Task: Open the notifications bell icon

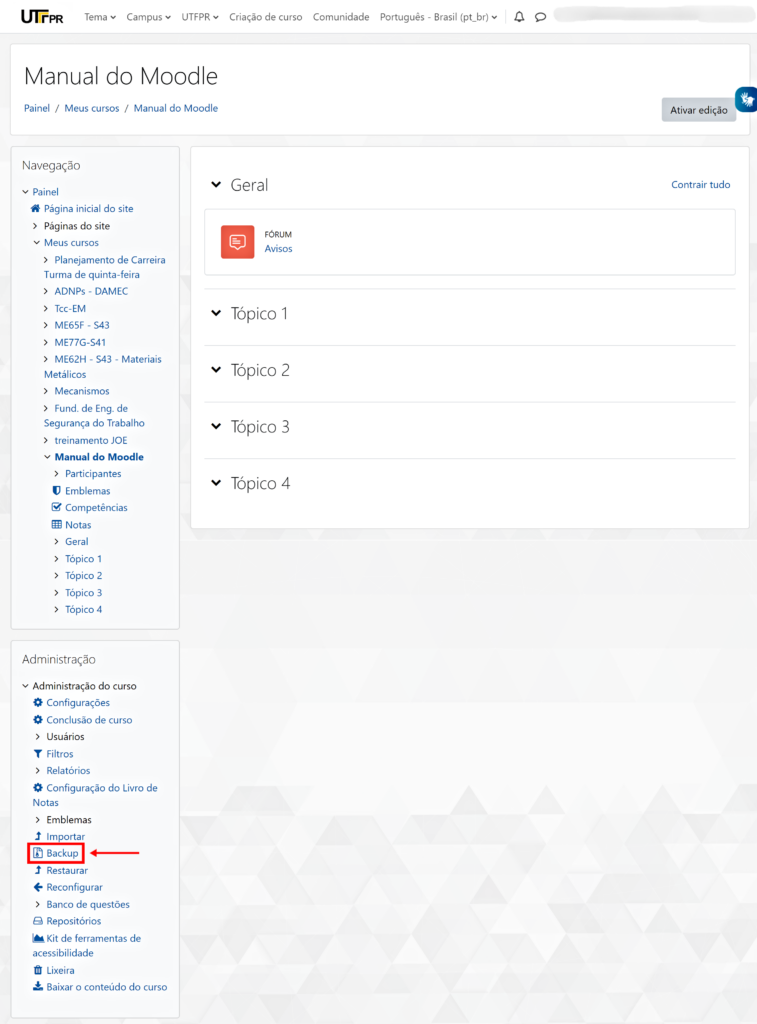Action: (519, 17)
